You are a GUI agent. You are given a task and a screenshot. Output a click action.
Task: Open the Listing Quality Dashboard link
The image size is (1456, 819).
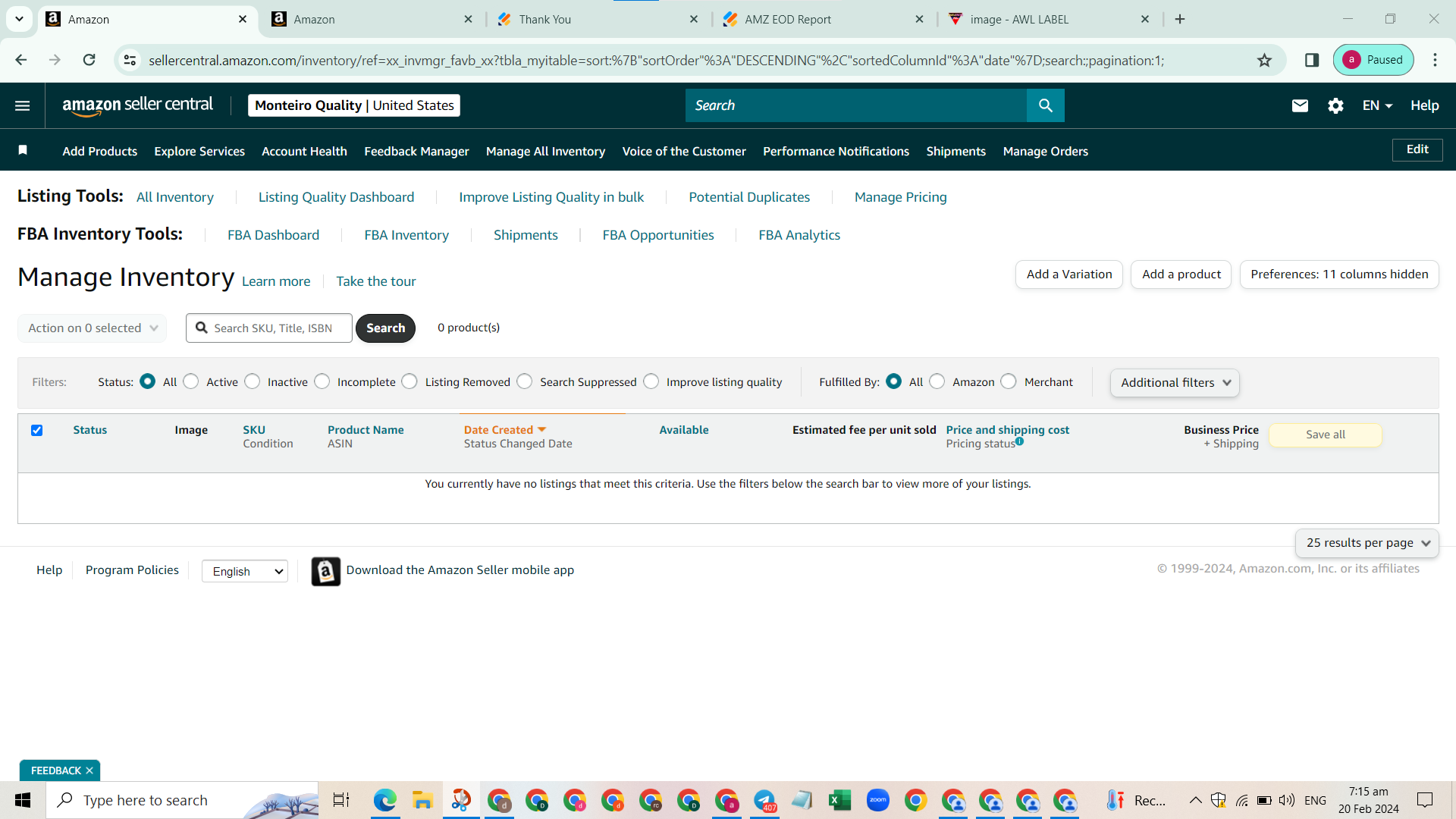tap(336, 197)
